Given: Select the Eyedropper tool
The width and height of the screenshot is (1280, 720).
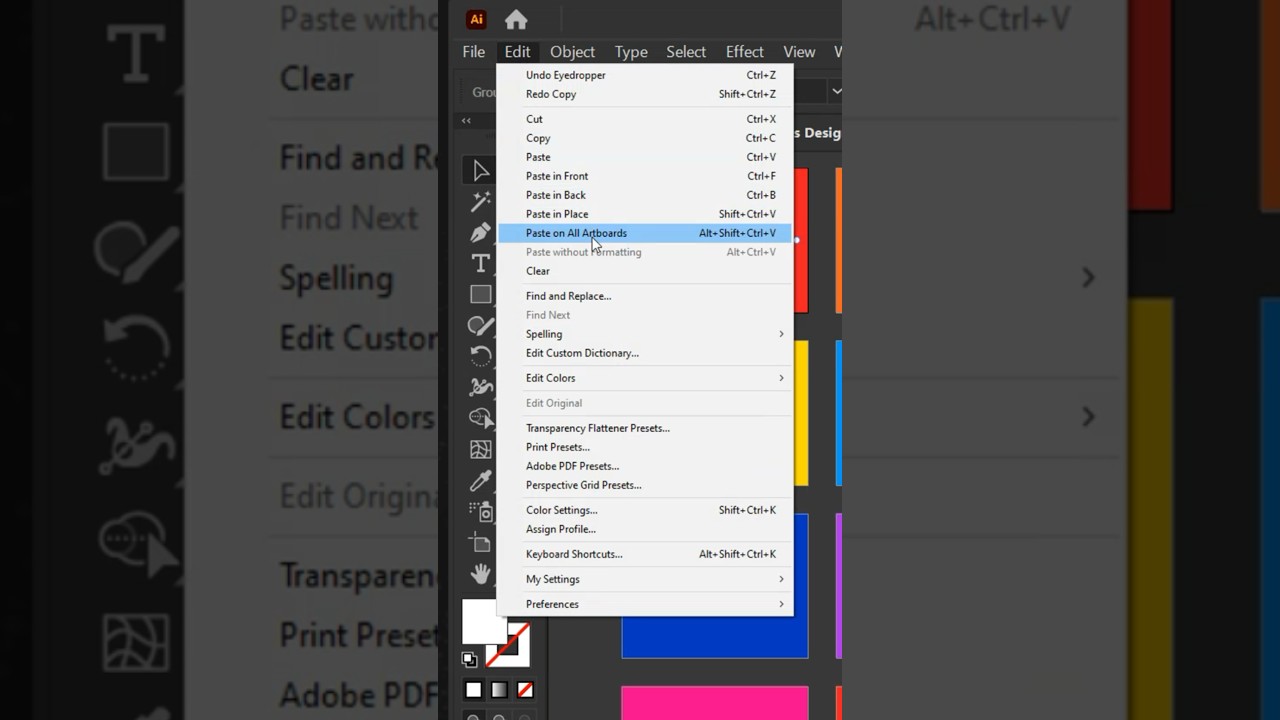Looking at the screenshot, I should [x=481, y=481].
